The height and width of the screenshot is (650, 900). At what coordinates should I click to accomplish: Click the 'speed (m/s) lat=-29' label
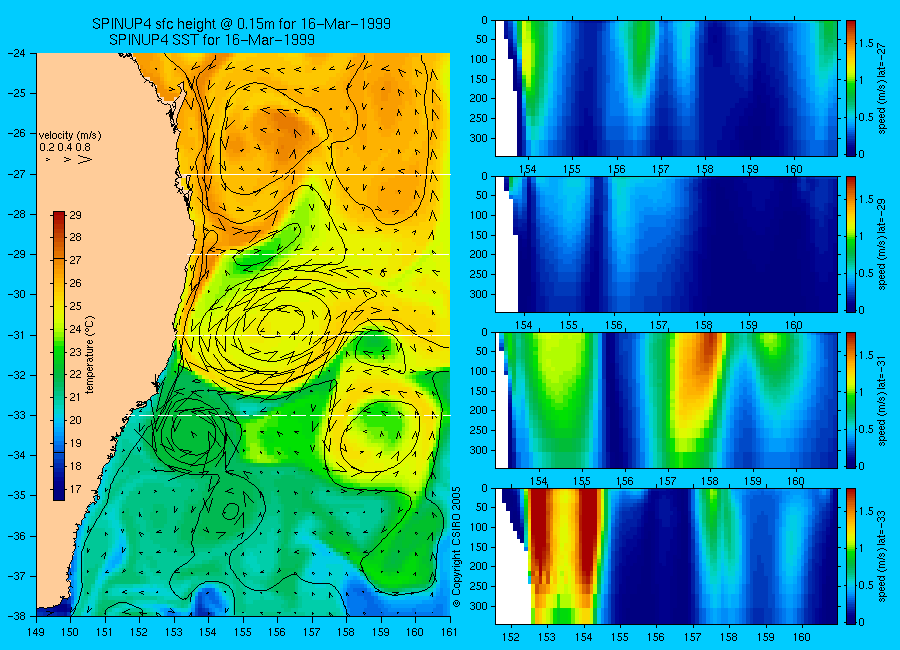click(x=883, y=245)
